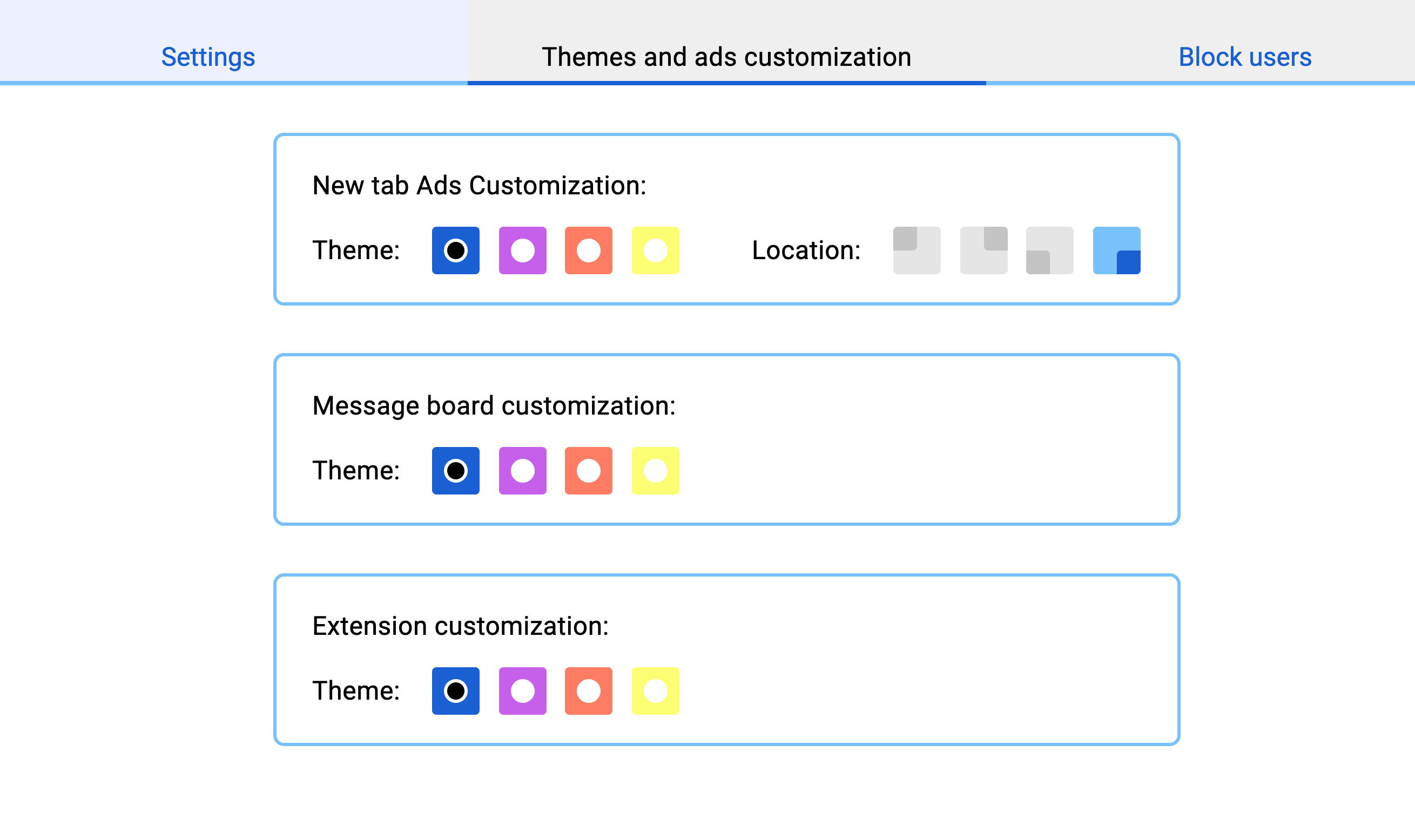Choose orange theme for New tab Ads

pos(588,250)
